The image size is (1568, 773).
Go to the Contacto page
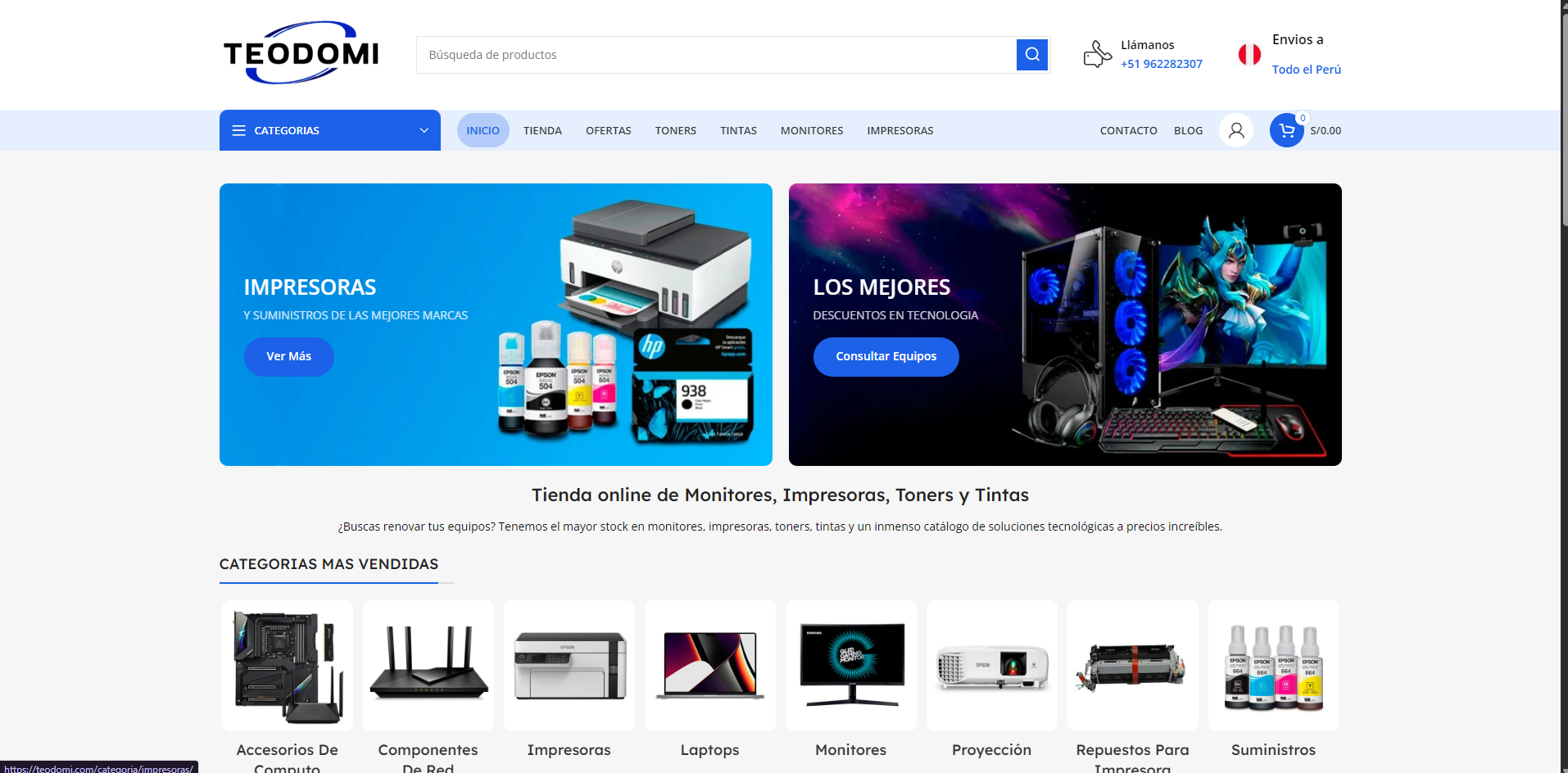click(1129, 130)
